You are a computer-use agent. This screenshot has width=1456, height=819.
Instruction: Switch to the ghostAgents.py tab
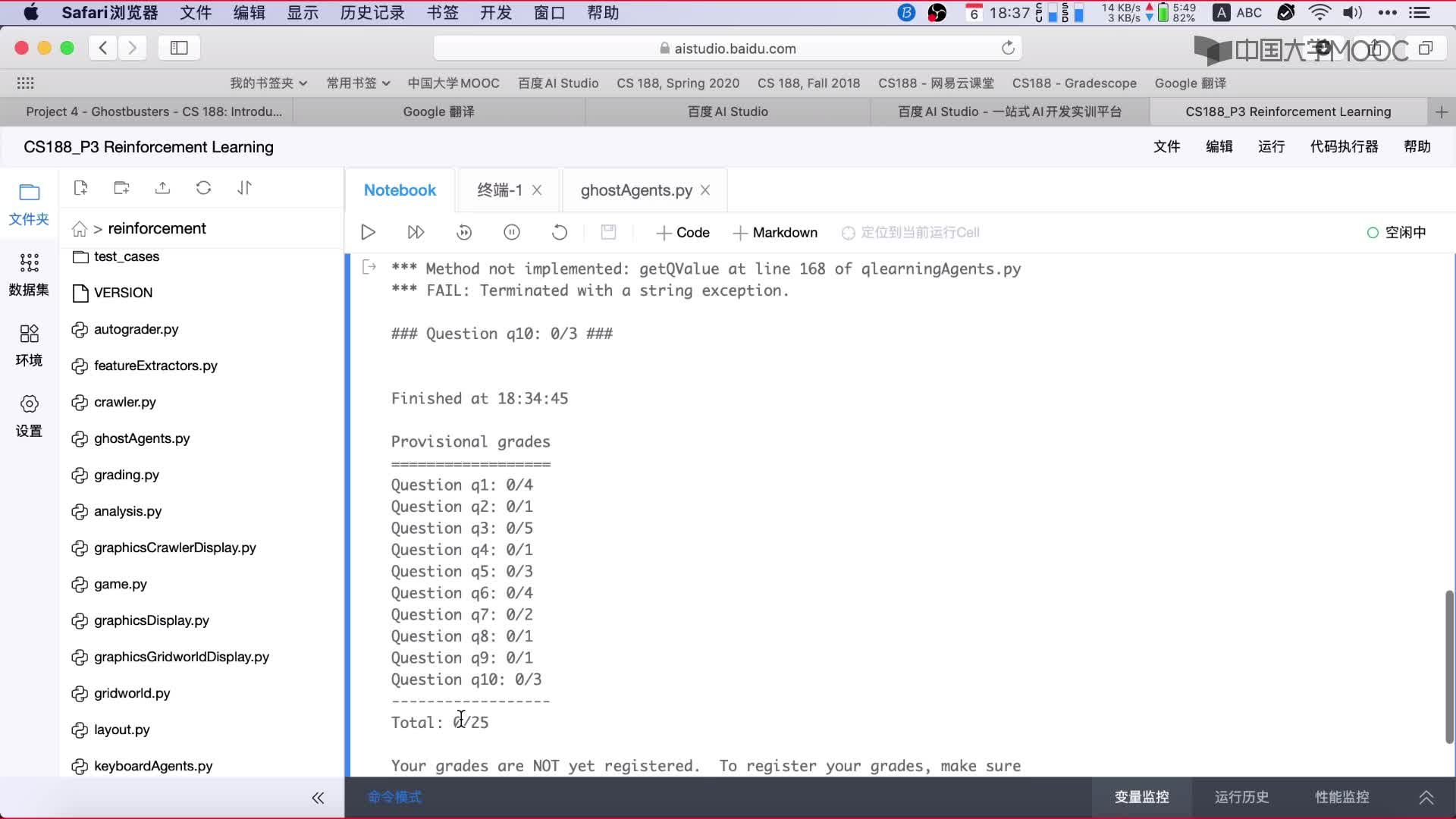pos(636,190)
